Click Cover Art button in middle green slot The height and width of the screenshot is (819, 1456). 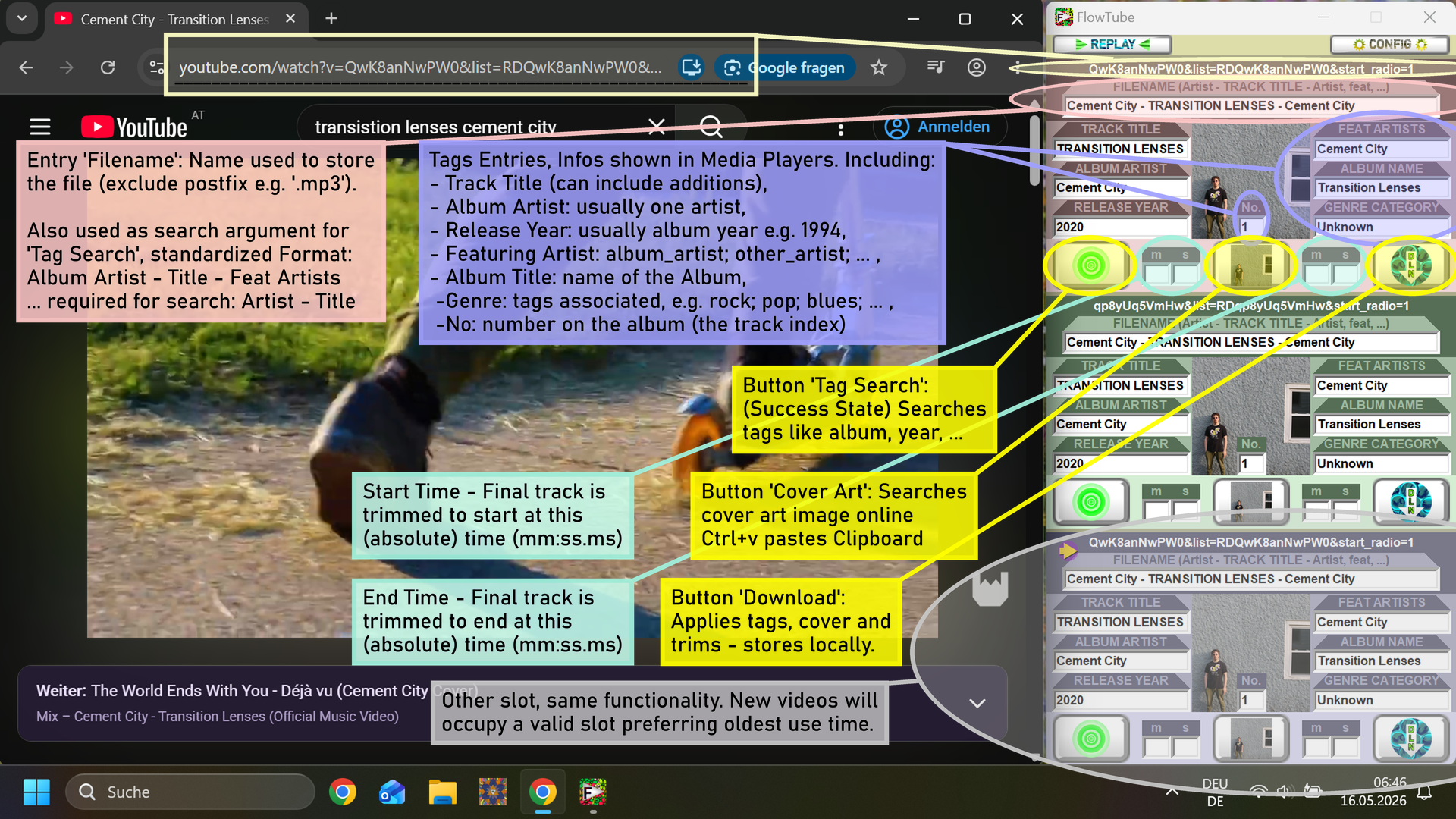[1250, 502]
